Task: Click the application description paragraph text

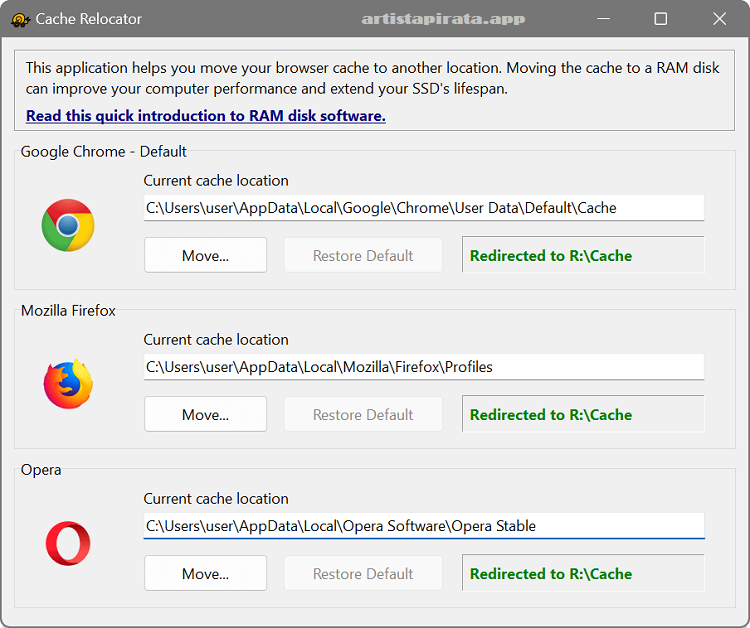Action: [372, 78]
